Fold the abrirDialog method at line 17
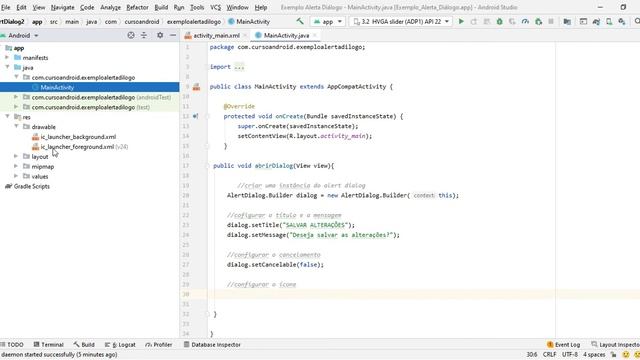 click(x=207, y=166)
